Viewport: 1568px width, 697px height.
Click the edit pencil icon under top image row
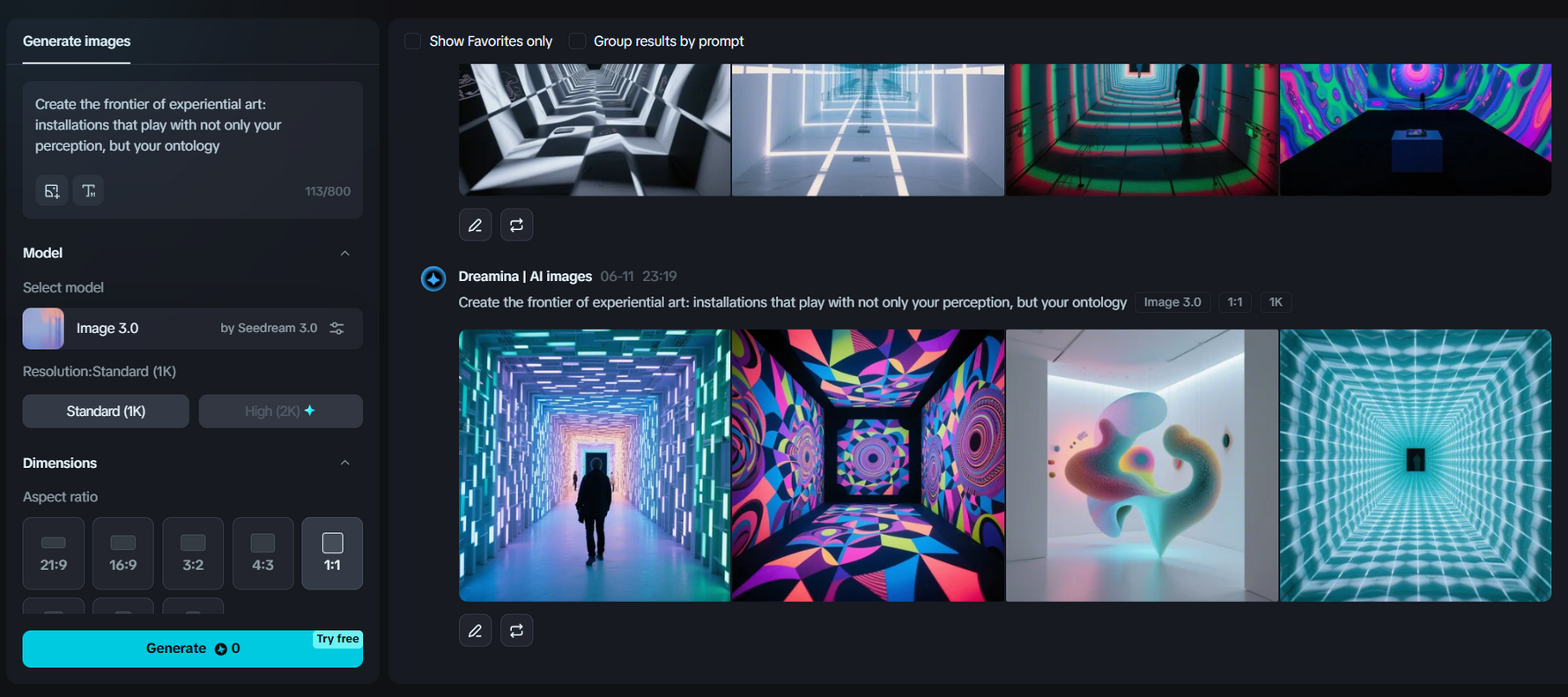click(476, 226)
